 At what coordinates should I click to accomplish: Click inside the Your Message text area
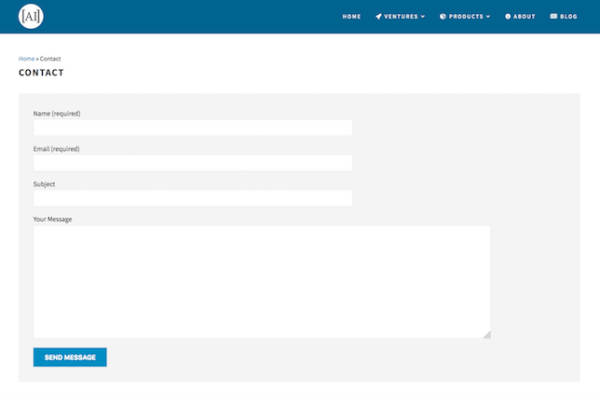261,281
